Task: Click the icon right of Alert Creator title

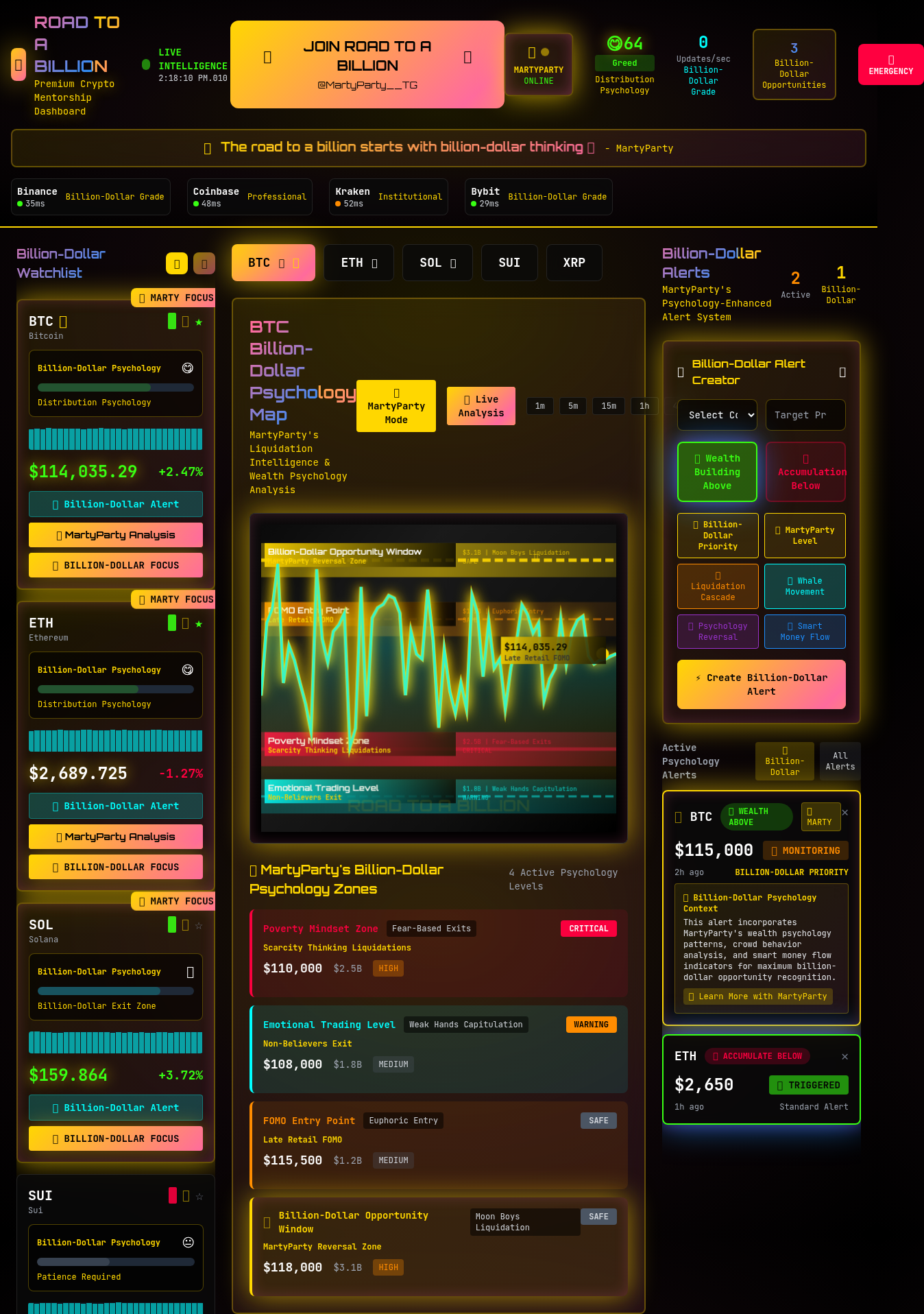Action: [842, 372]
